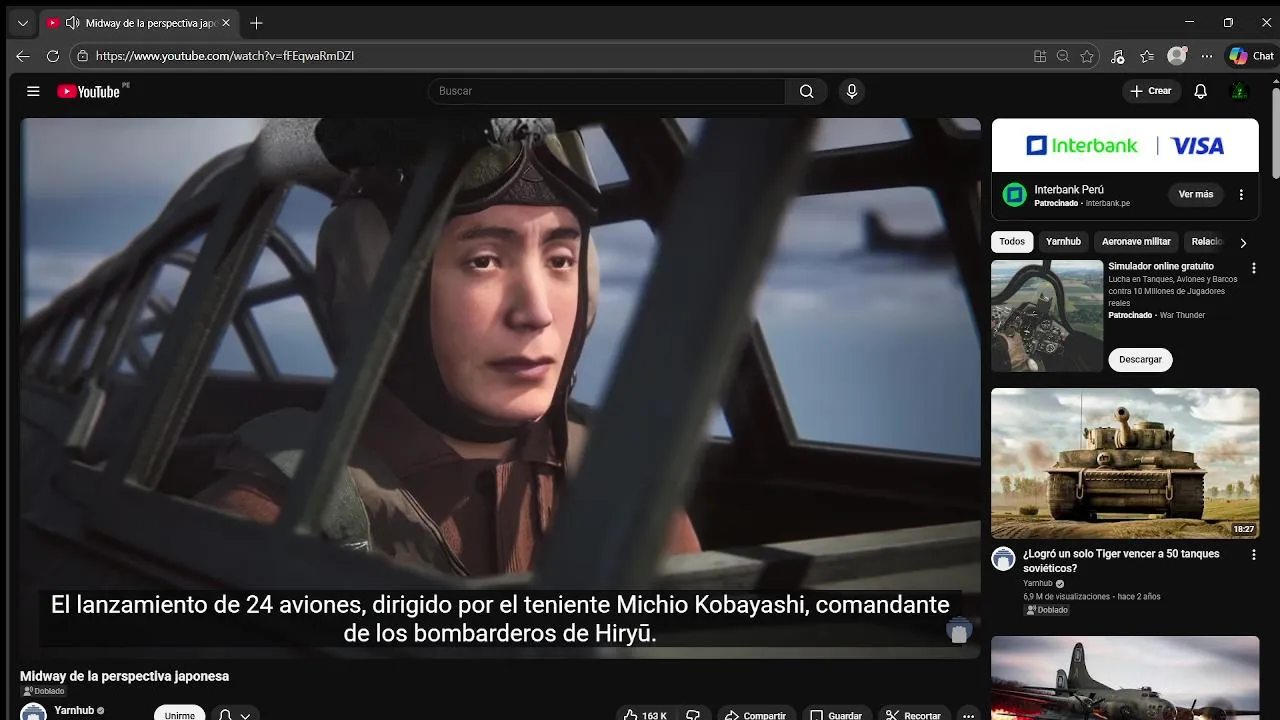The height and width of the screenshot is (720, 1280).
Task: Open '¿Logró un solo Tiger vencer' video title
Action: coord(1121,561)
